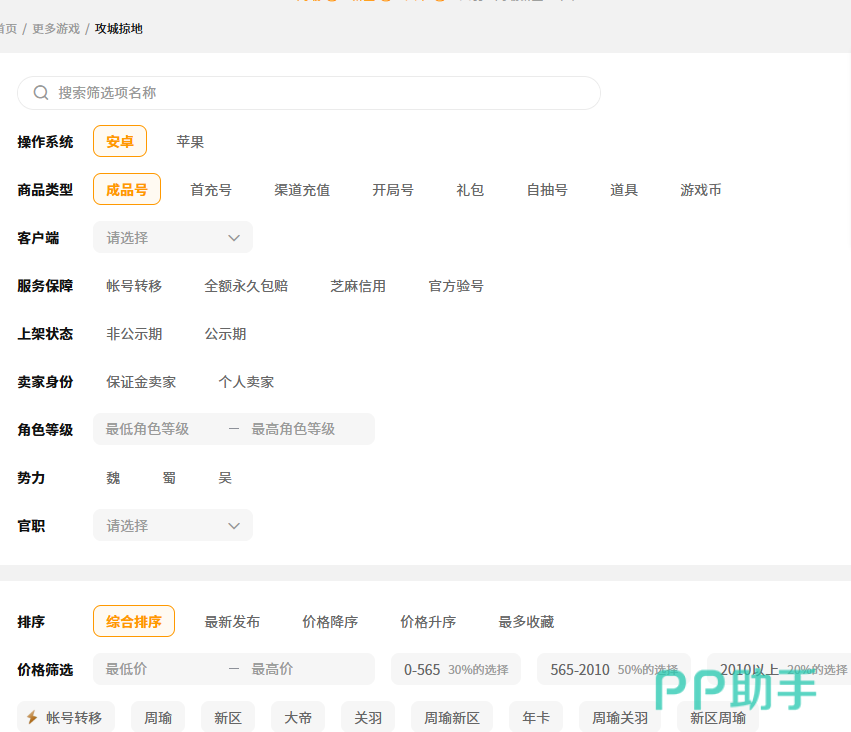Sort by 价格降序

click(330, 622)
